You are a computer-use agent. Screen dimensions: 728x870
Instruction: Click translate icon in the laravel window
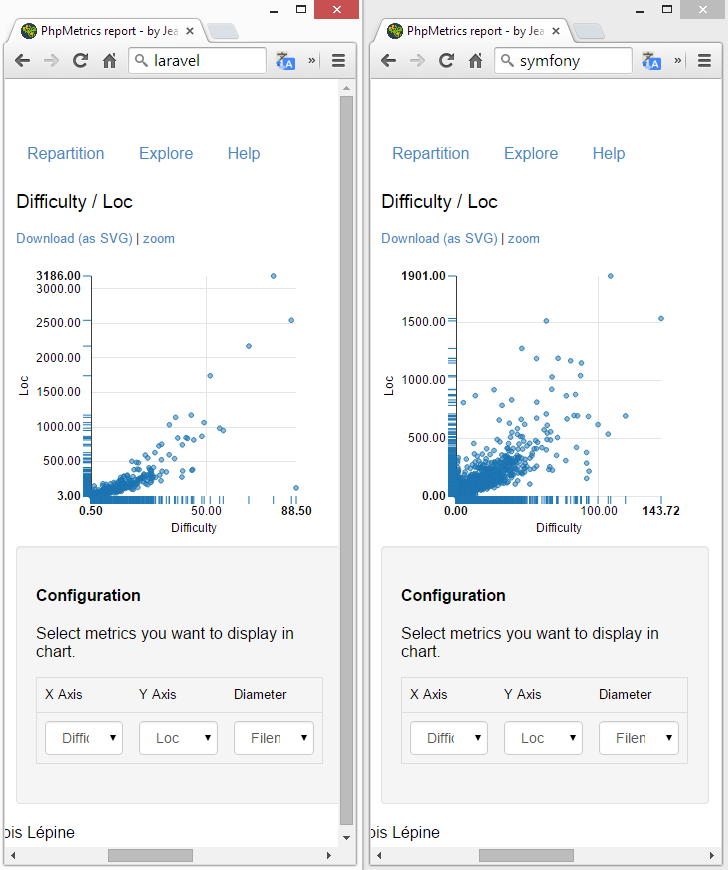[x=286, y=61]
